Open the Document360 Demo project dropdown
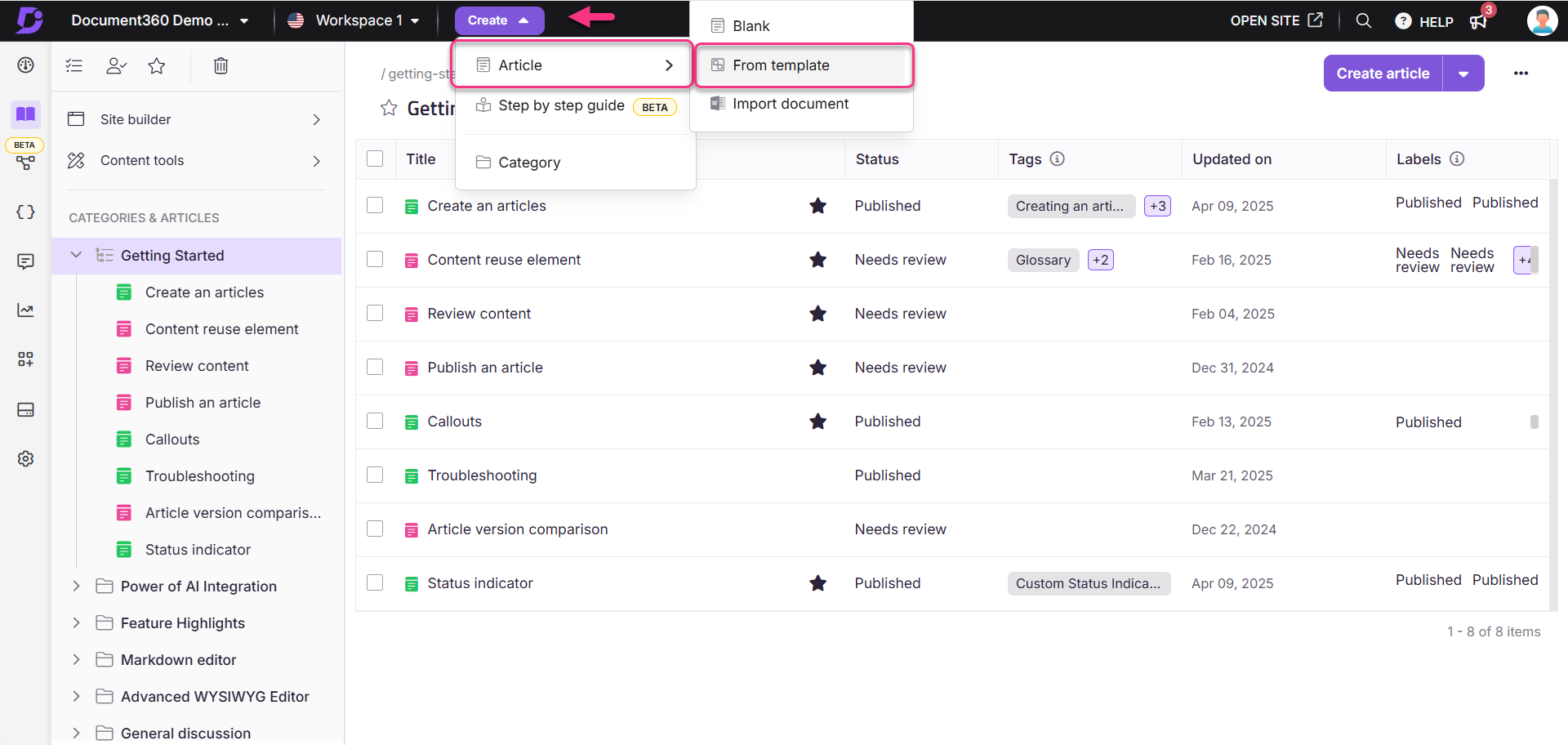1568x745 pixels. tap(160, 20)
